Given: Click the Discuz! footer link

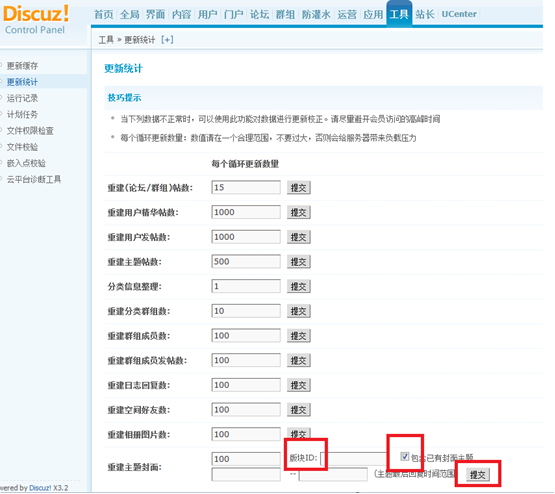Looking at the screenshot, I should (40, 488).
